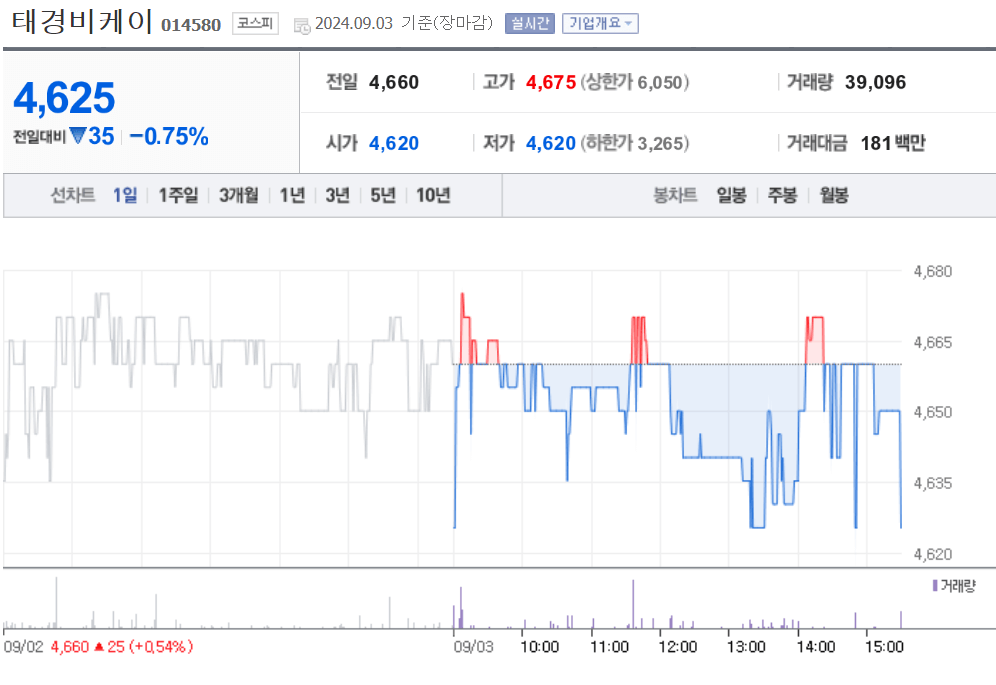
Task: Toggle the 실시간 real-time button
Action: (x=530, y=24)
